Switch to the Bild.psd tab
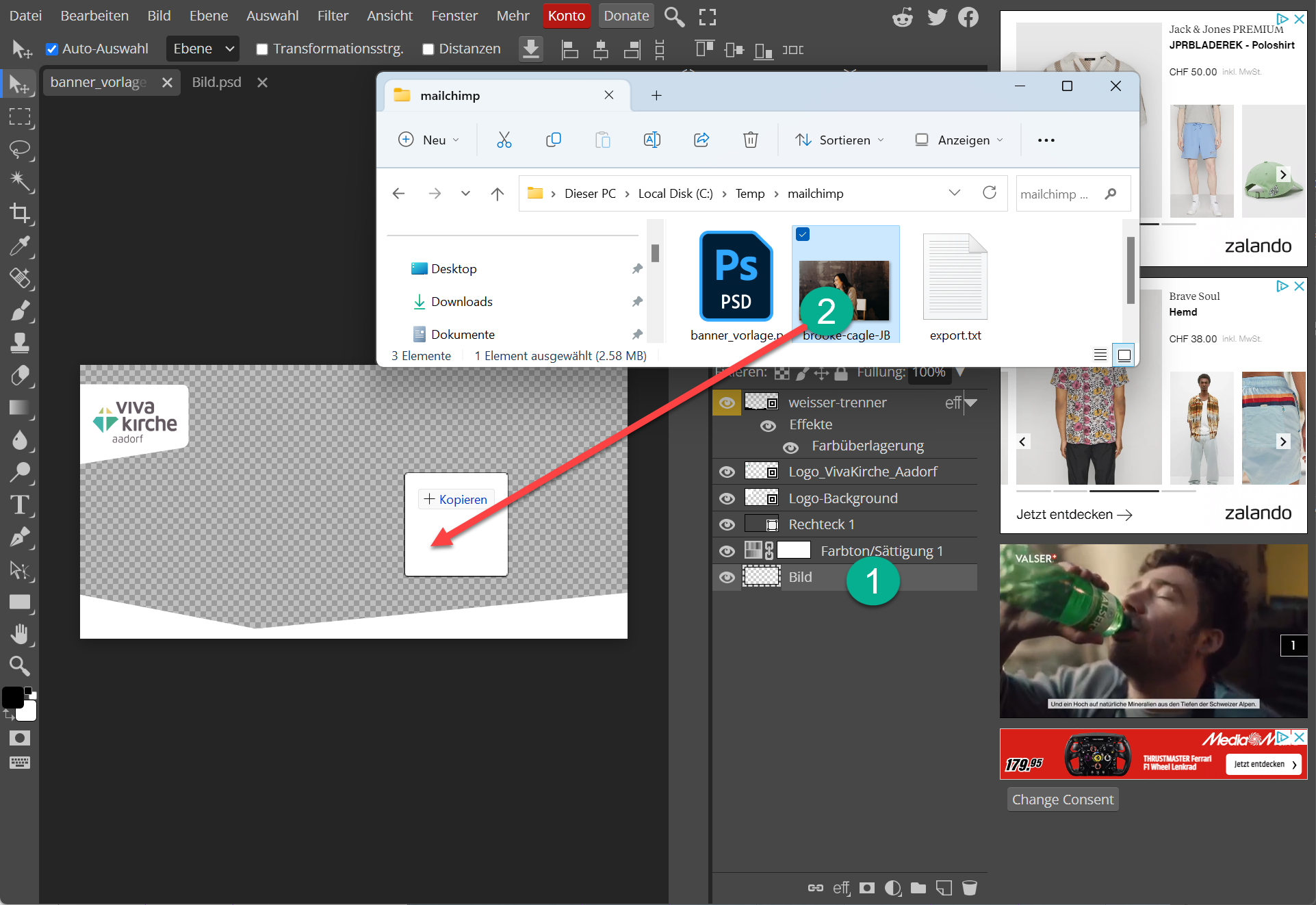Screen dimensions: 1316x905 tap(216, 82)
